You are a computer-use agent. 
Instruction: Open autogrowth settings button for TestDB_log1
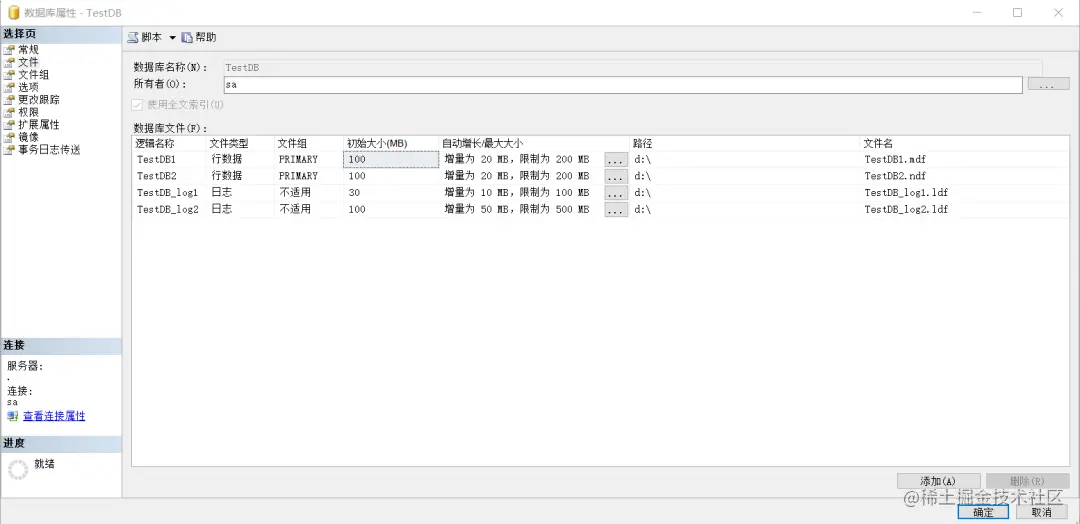pos(616,193)
